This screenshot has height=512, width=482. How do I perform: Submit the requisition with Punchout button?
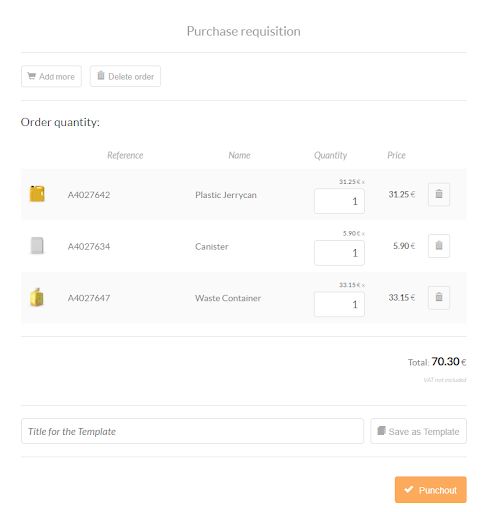pos(431,490)
